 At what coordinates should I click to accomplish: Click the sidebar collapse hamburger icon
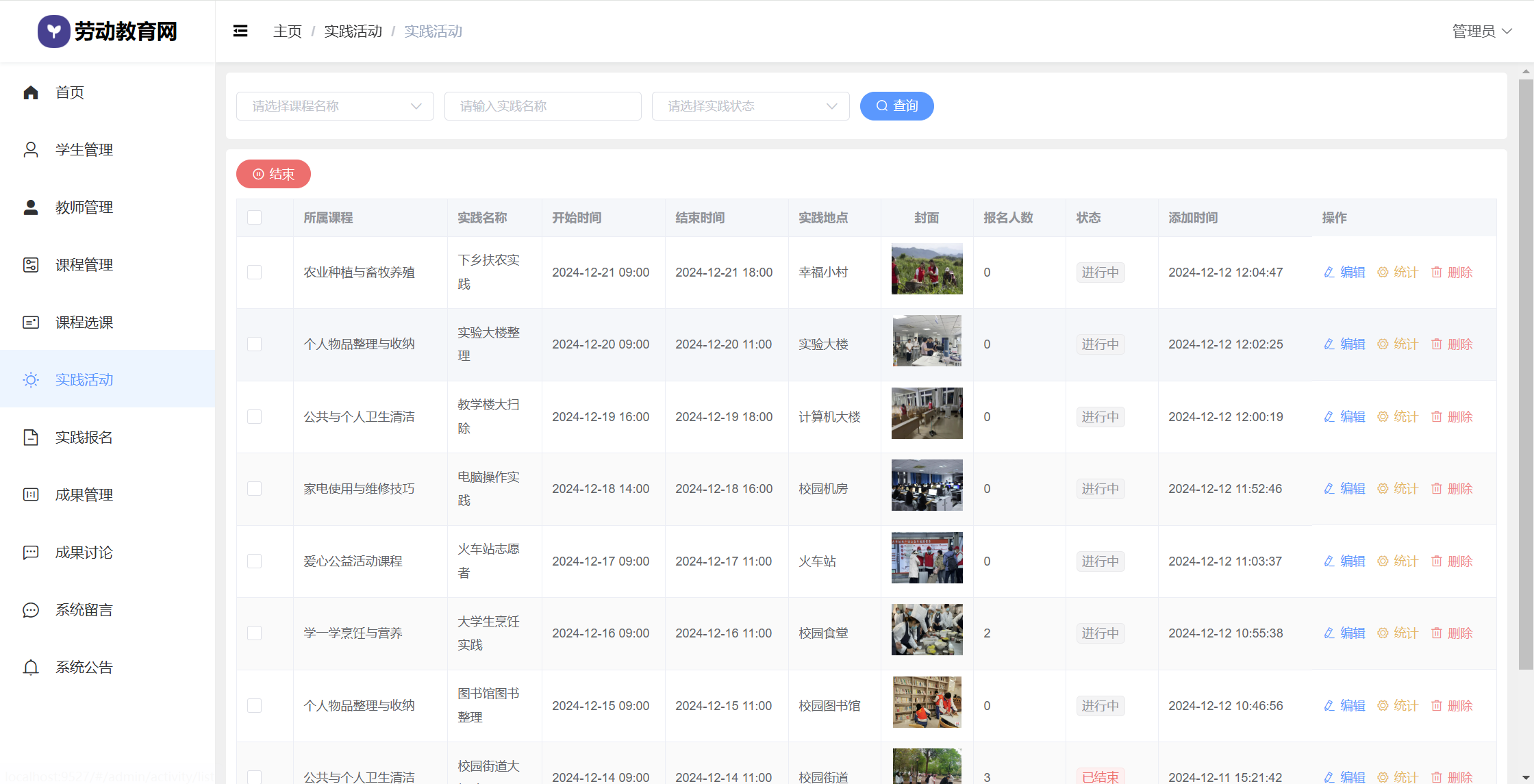[x=240, y=31]
